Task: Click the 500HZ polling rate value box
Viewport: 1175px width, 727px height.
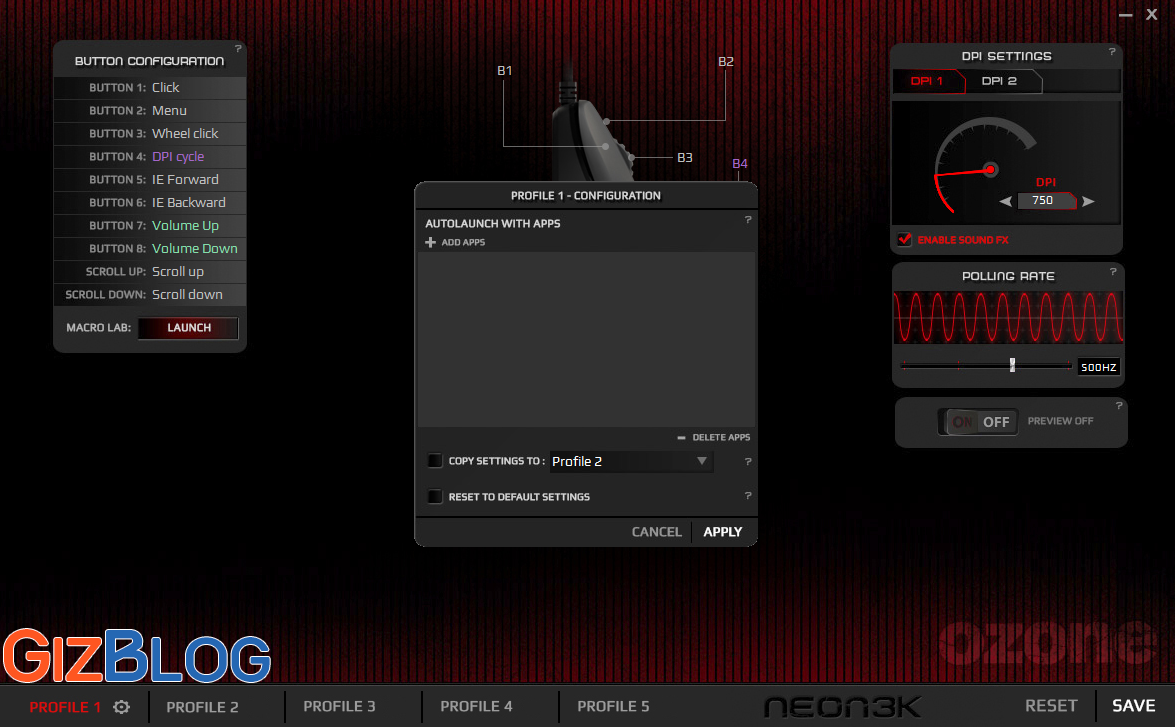Action: click(1099, 367)
